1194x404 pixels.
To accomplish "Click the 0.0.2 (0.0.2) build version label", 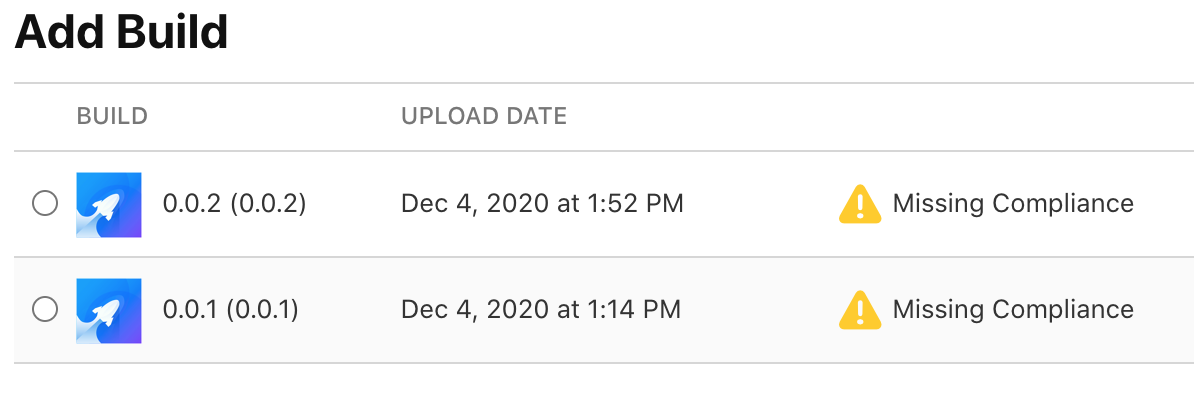I will point(234,204).
